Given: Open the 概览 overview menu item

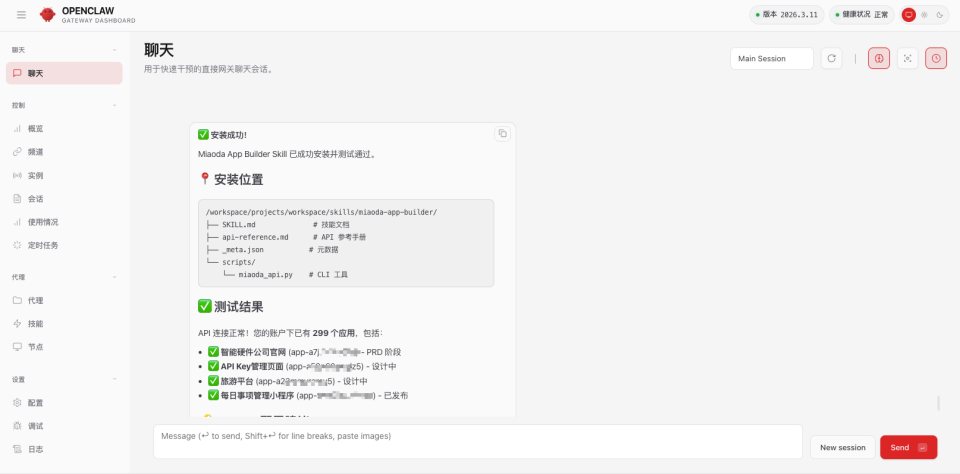Looking at the screenshot, I should (35, 129).
